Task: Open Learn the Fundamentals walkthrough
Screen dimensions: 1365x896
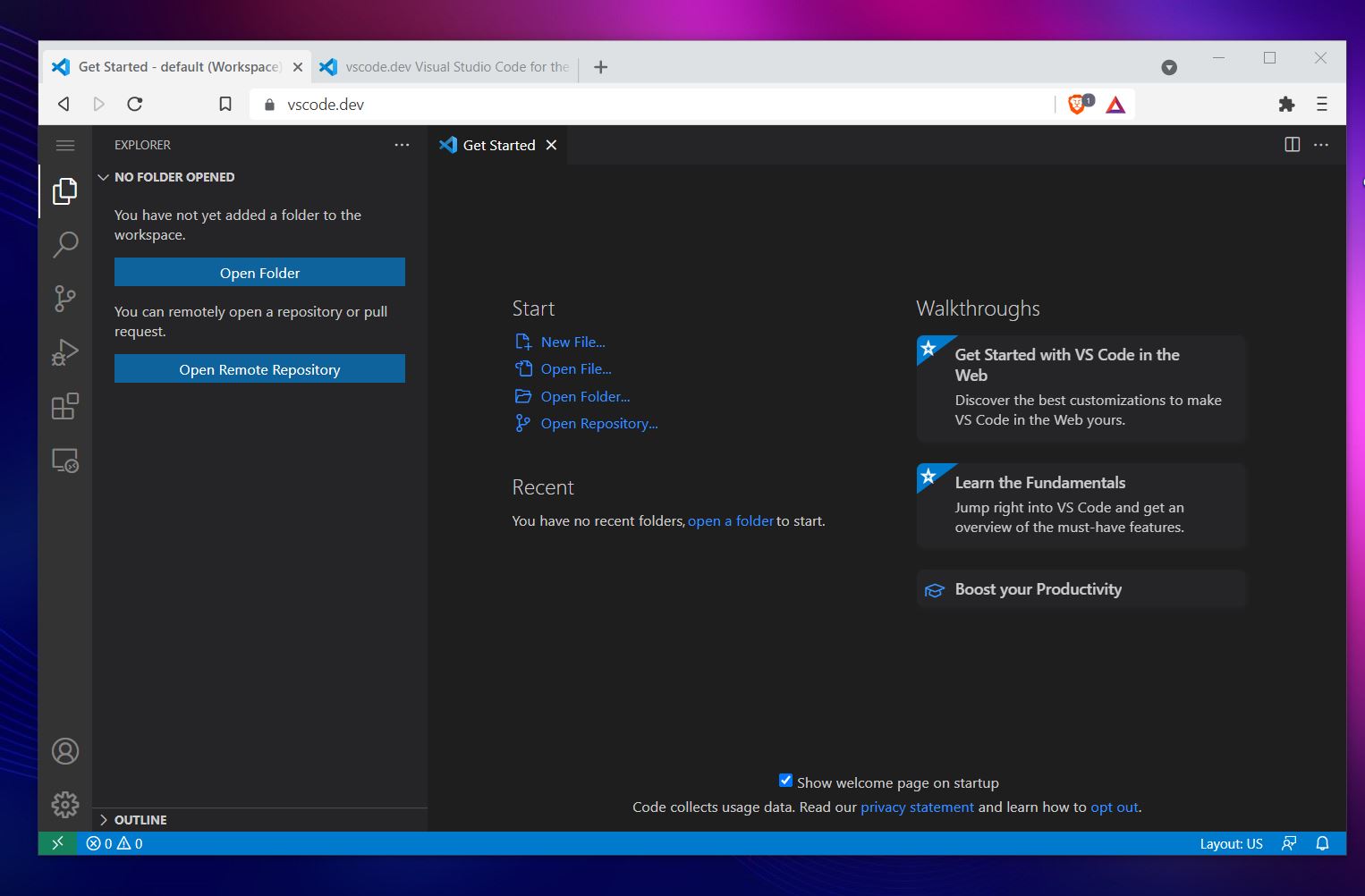Action: 1081,505
